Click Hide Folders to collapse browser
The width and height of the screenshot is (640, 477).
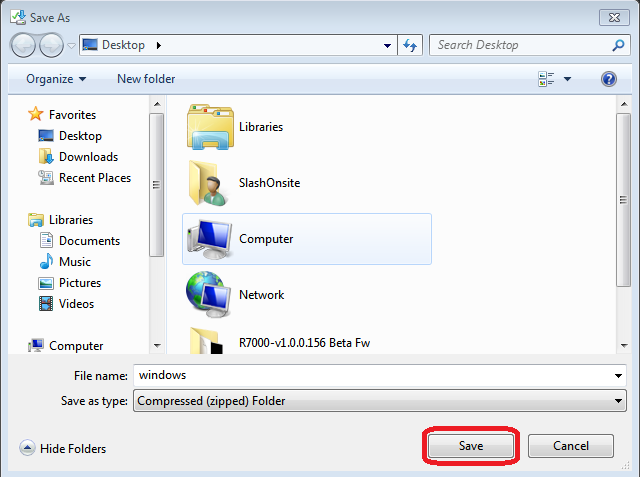(63, 448)
